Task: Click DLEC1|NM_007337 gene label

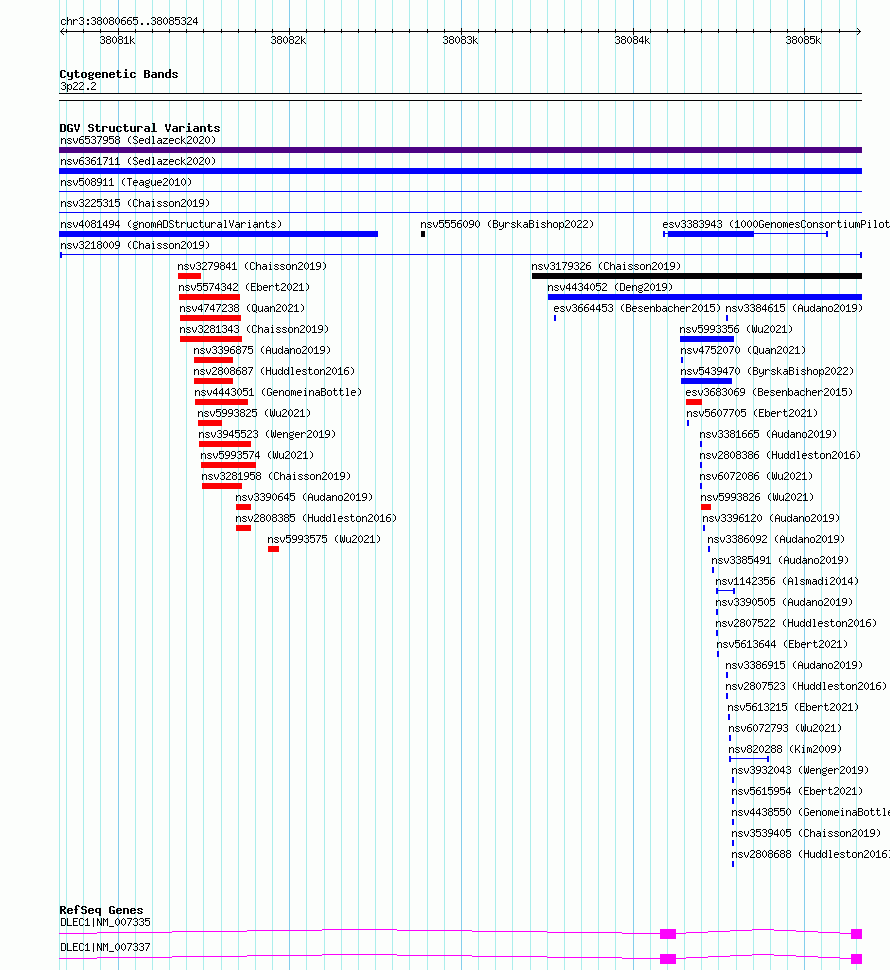Action: [105, 948]
